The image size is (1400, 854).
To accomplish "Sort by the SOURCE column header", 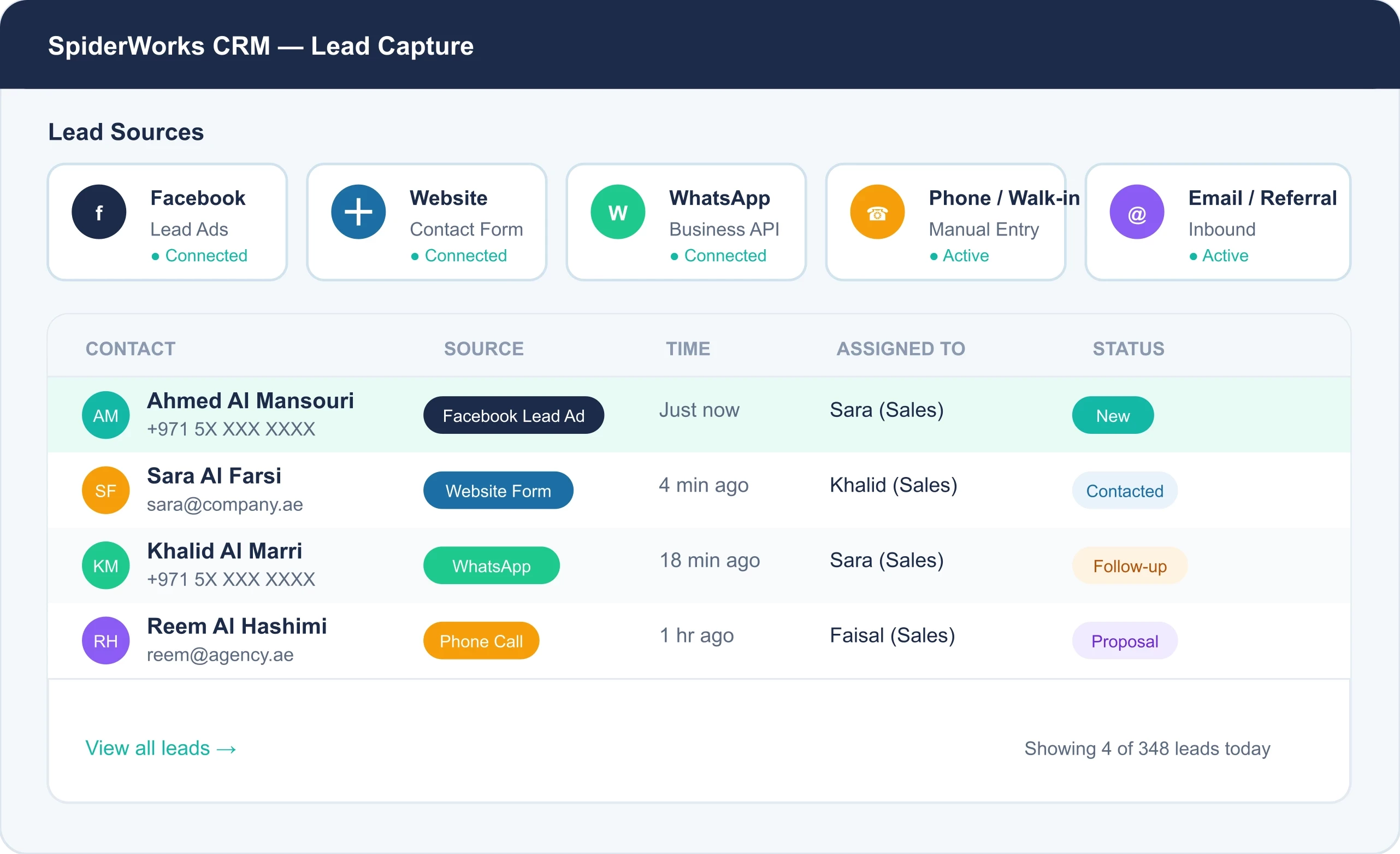I will pos(483,348).
